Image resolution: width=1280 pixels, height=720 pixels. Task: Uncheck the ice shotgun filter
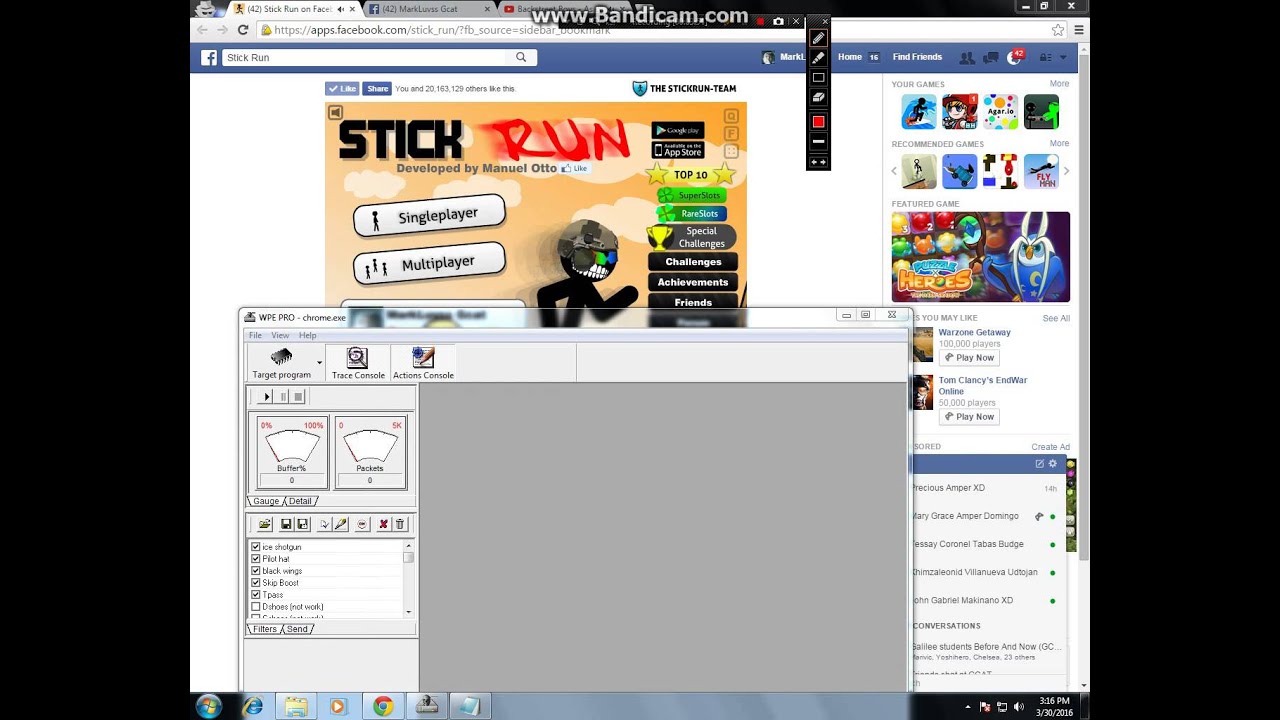pyautogui.click(x=256, y=547)
